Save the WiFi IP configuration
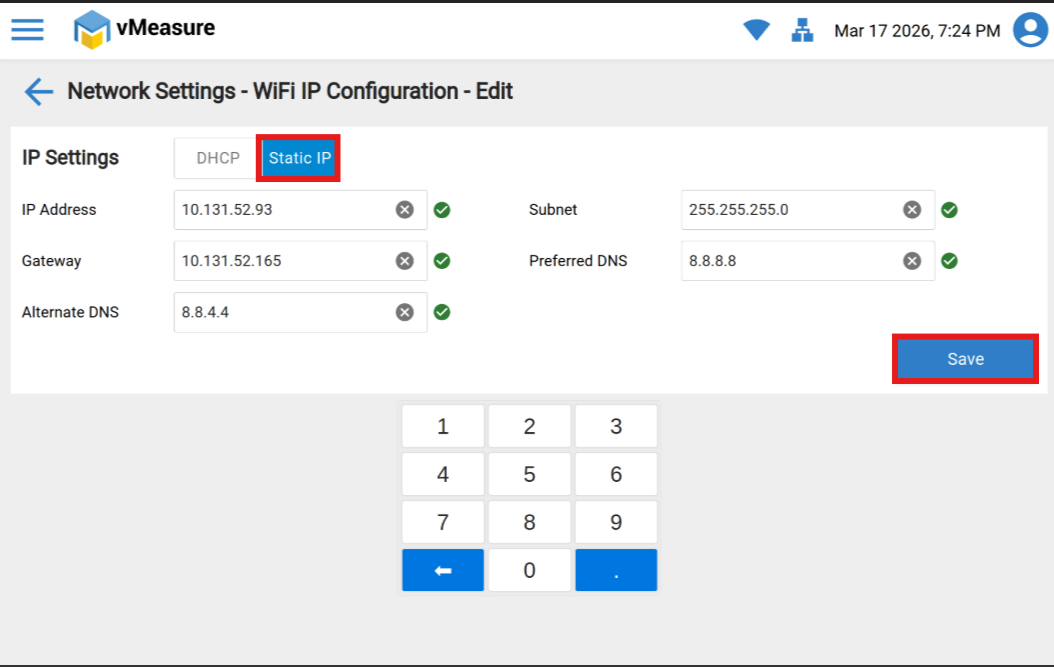Viewport: 1054px width, 667px height. [965, 359]
